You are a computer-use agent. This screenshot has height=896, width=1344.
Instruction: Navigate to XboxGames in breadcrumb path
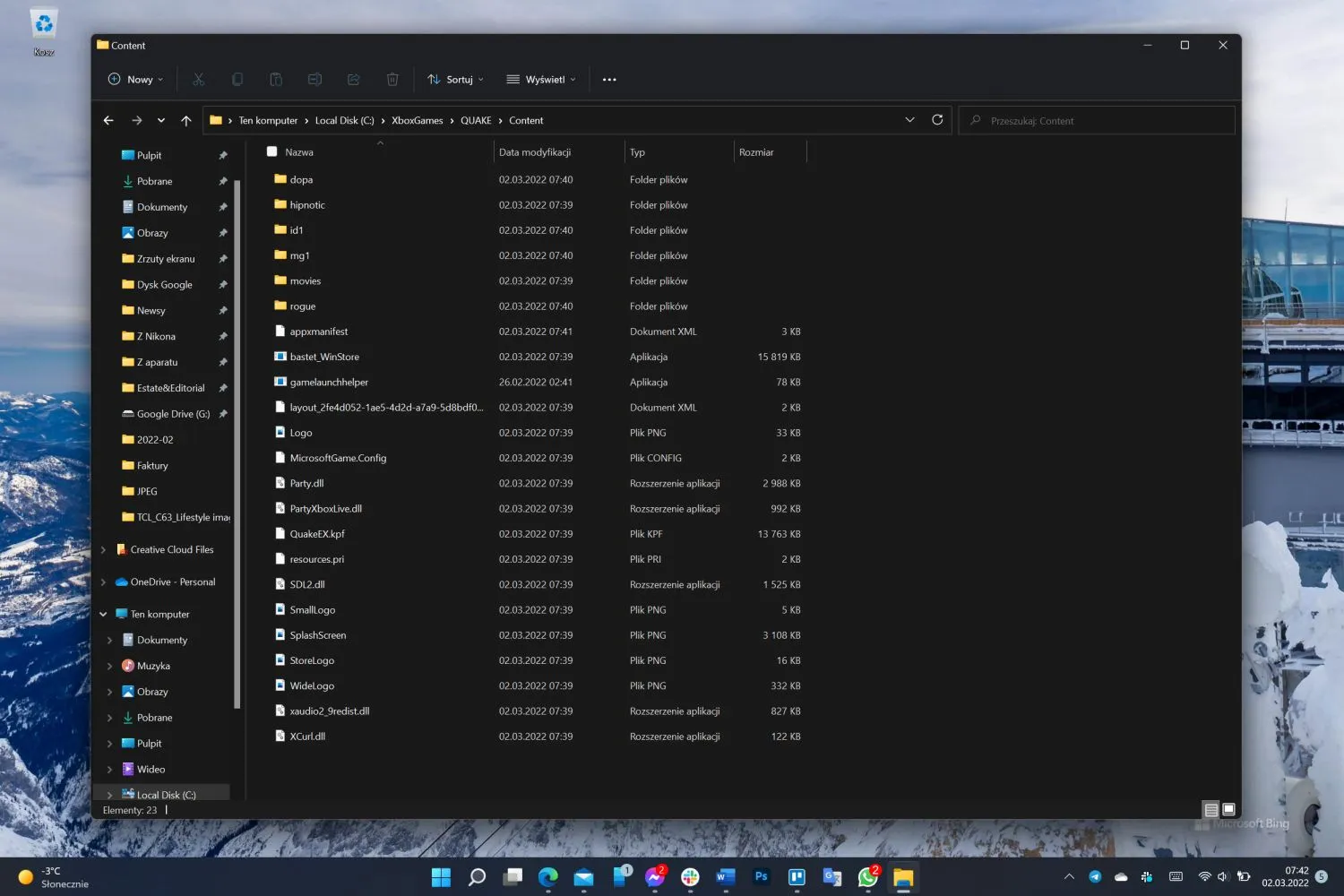418,121
